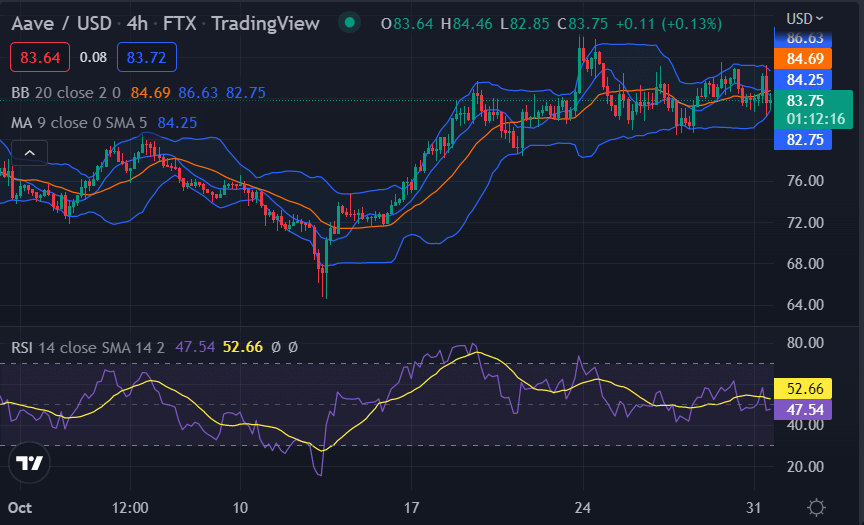Click the yellow 52.66 value in RSI legend

tap(242, 347)
